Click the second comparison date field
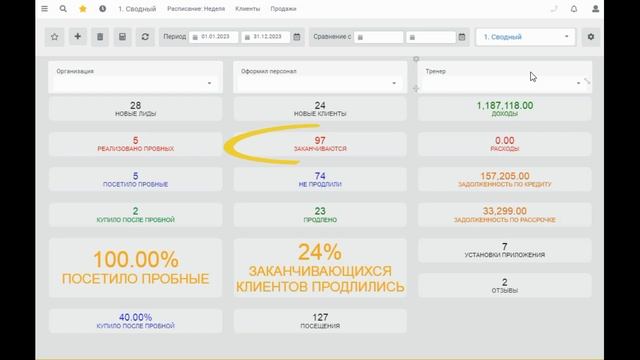Viewport: 640px width, 360px height. click(431, 37)
